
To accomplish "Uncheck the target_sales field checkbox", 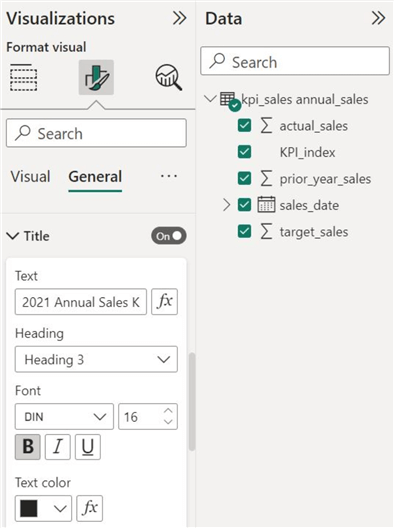I will click(x=244, y=231).
